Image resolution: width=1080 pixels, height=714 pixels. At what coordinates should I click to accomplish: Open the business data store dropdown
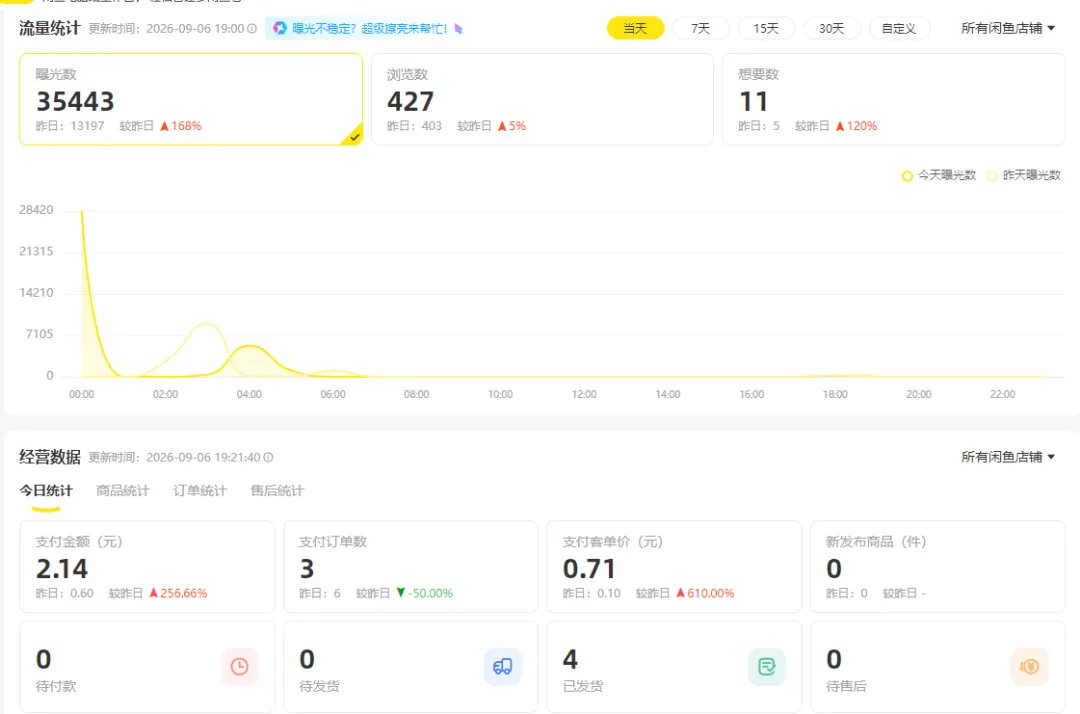click(1008, 457)
